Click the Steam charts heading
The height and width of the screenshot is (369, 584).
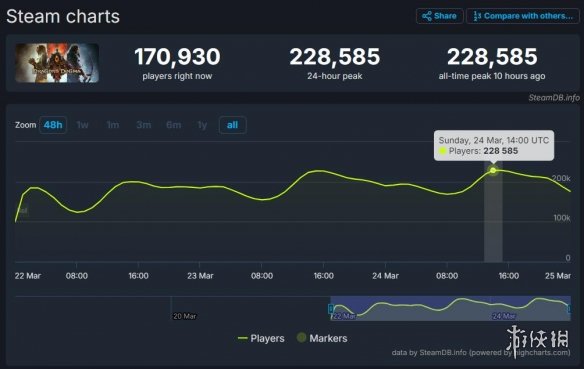[63, 16]
